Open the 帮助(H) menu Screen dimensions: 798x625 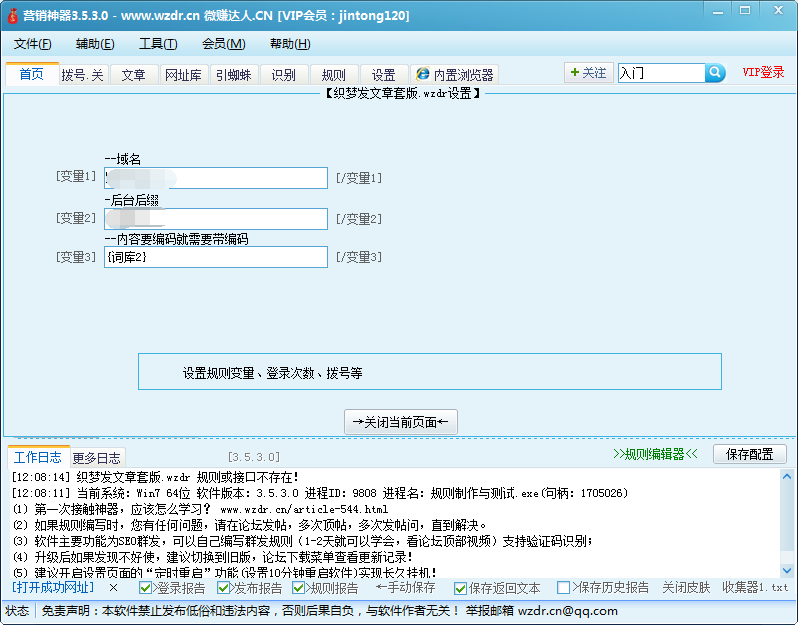290,44
